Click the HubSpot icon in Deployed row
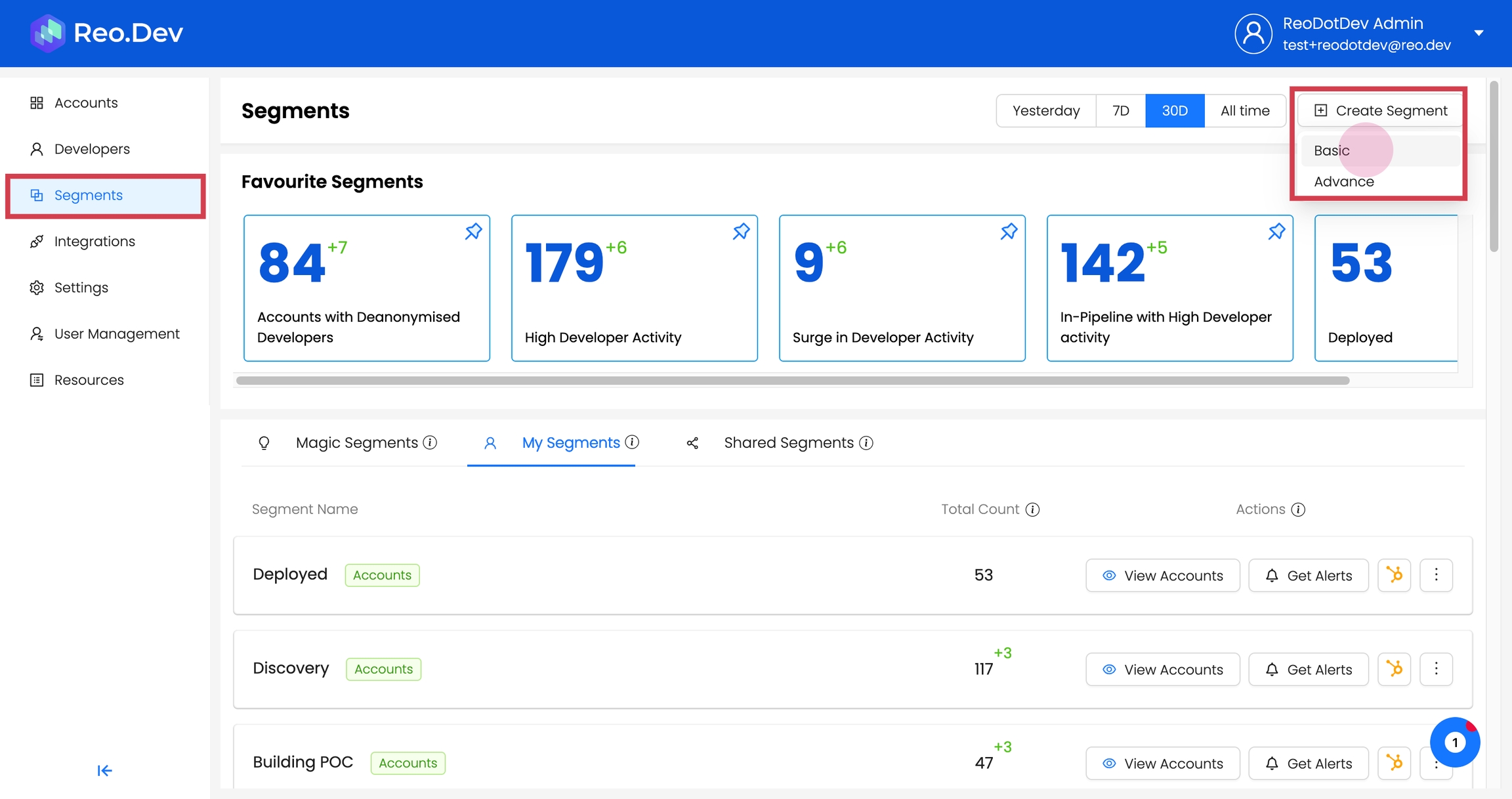Viewport: 1512px width, 799px height. click(x=1394, y=575)
